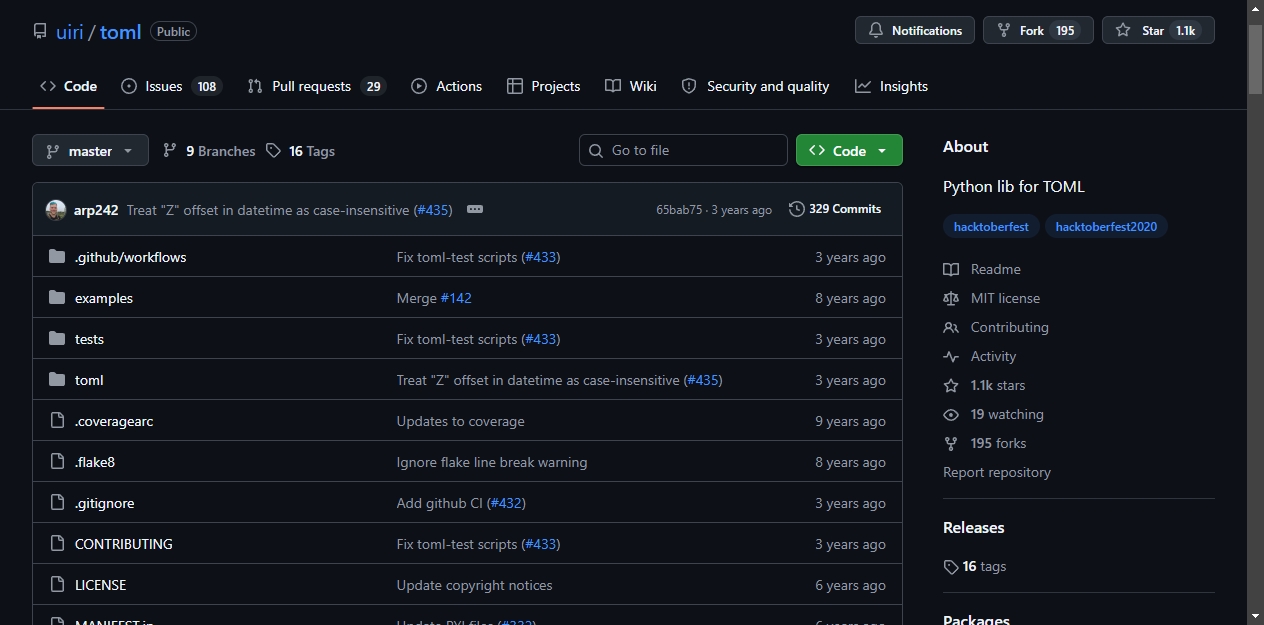Click the scrollbar down arrow
The height and width of the screenshot is (625, 1264).
tap(1255, 616)
